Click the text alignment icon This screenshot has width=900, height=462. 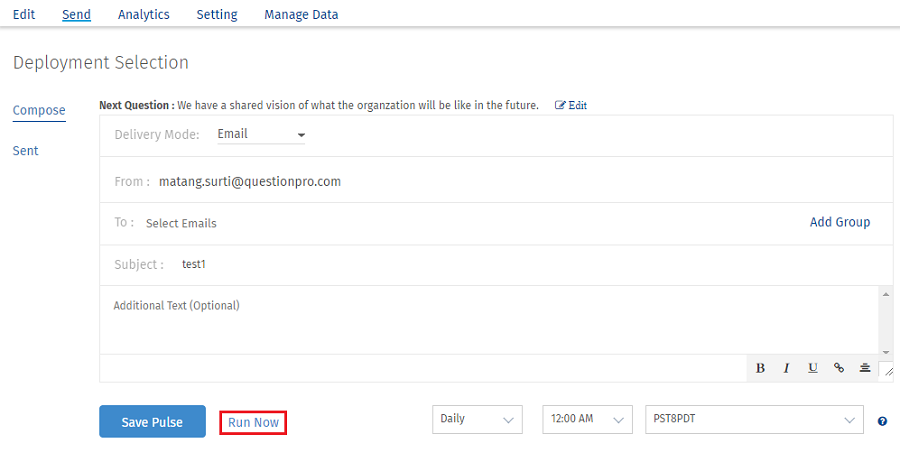(865, 368)
